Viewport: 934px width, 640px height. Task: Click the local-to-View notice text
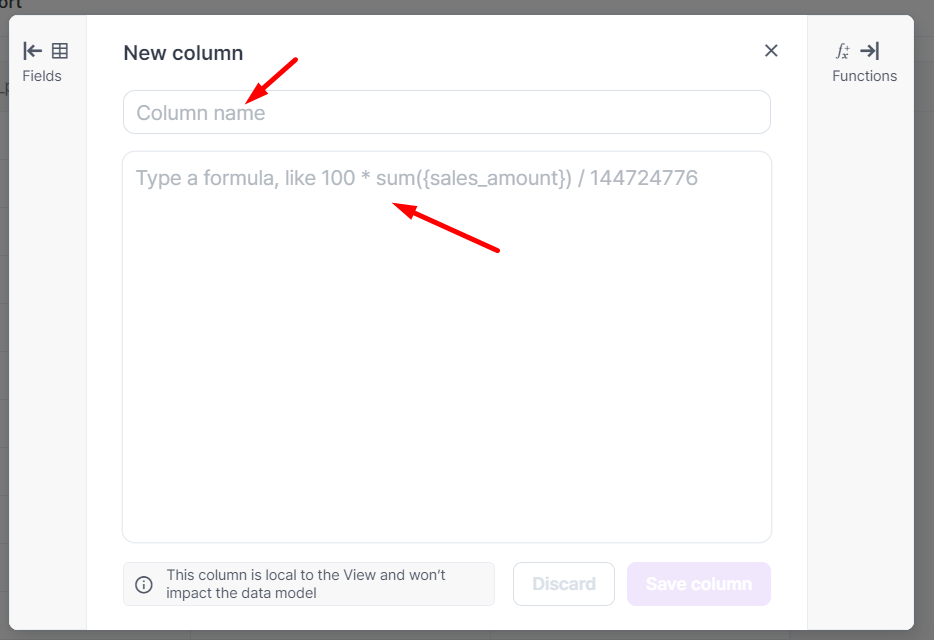click(x=306, y=584)
